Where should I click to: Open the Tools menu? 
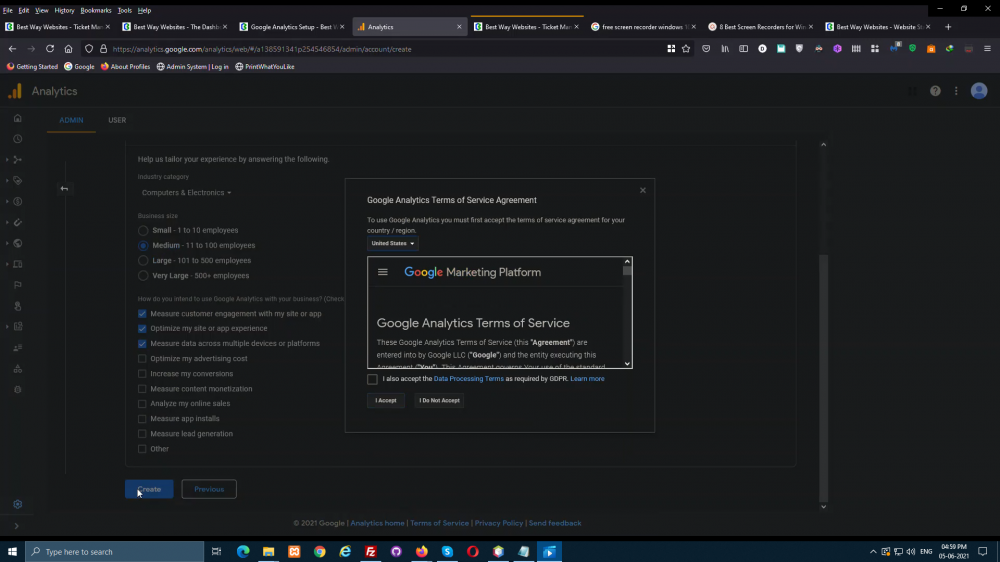(124, 10)
